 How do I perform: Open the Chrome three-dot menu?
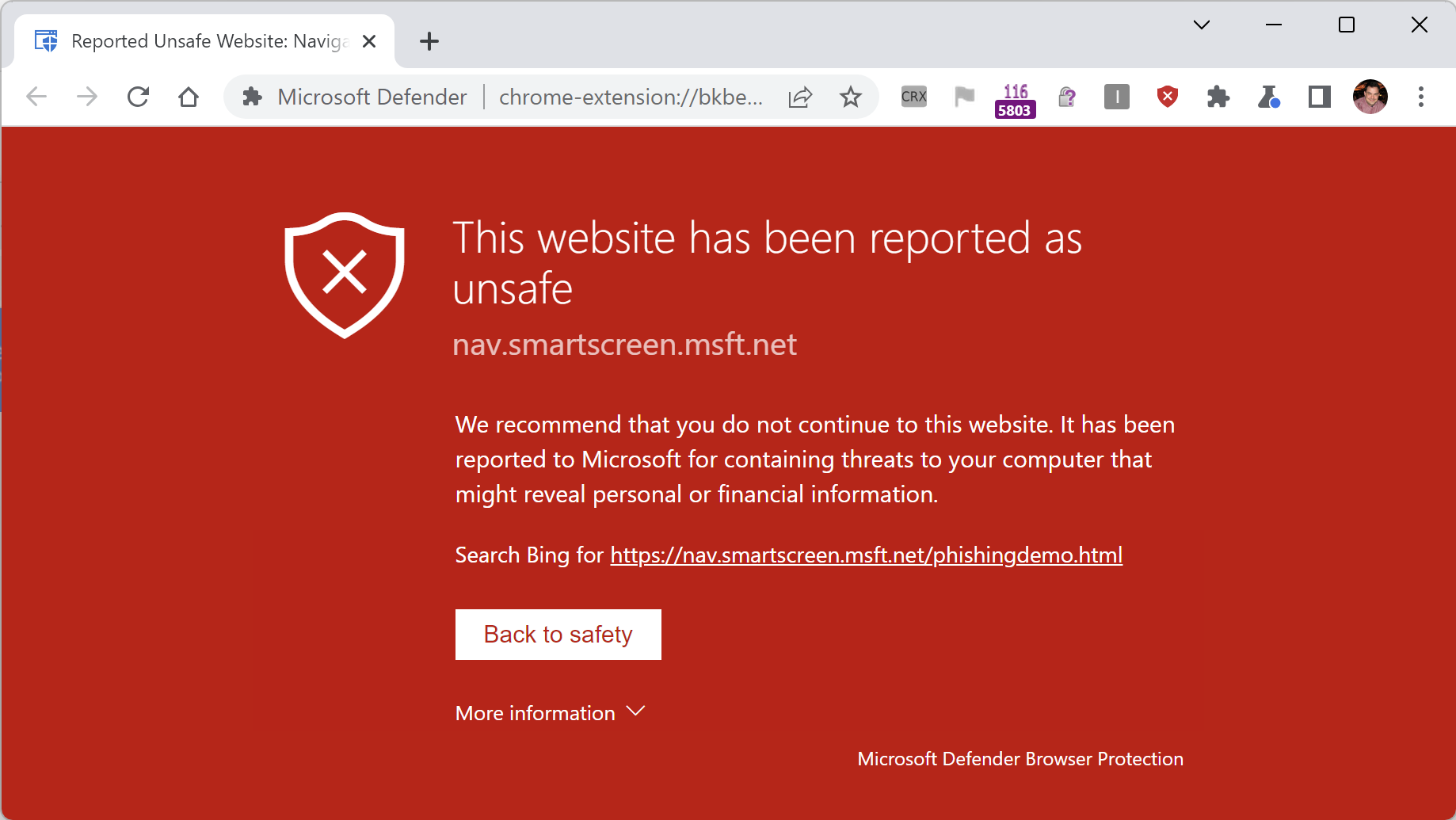1420,97
